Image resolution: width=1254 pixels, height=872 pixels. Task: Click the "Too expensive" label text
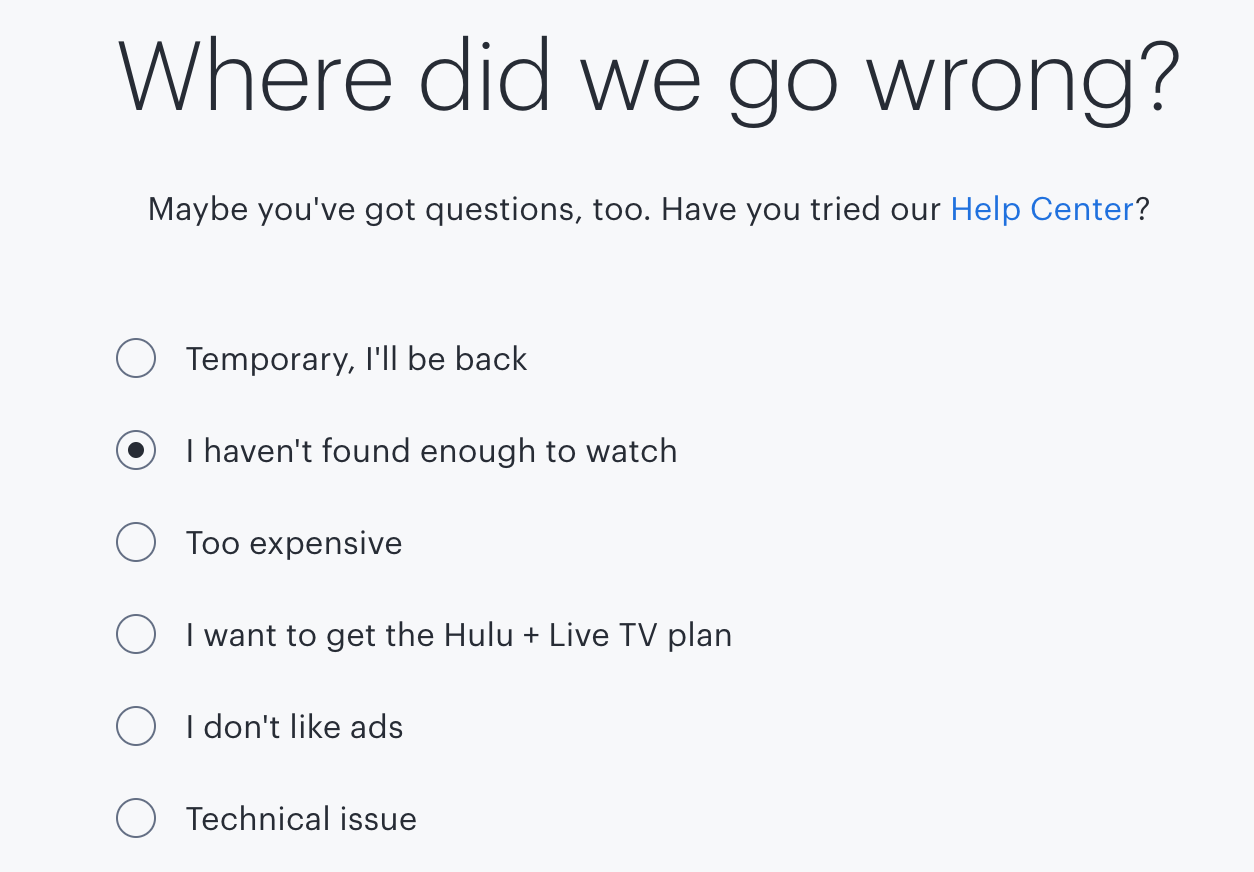[x=294, y=543]
